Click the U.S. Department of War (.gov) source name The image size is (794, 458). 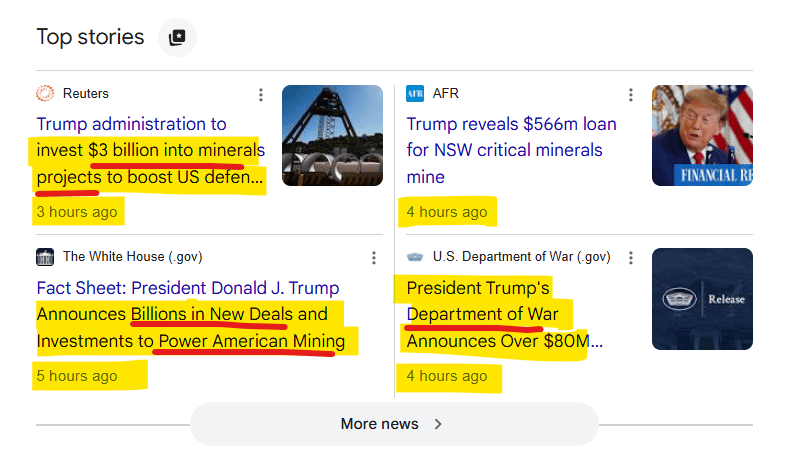(522, 257)
